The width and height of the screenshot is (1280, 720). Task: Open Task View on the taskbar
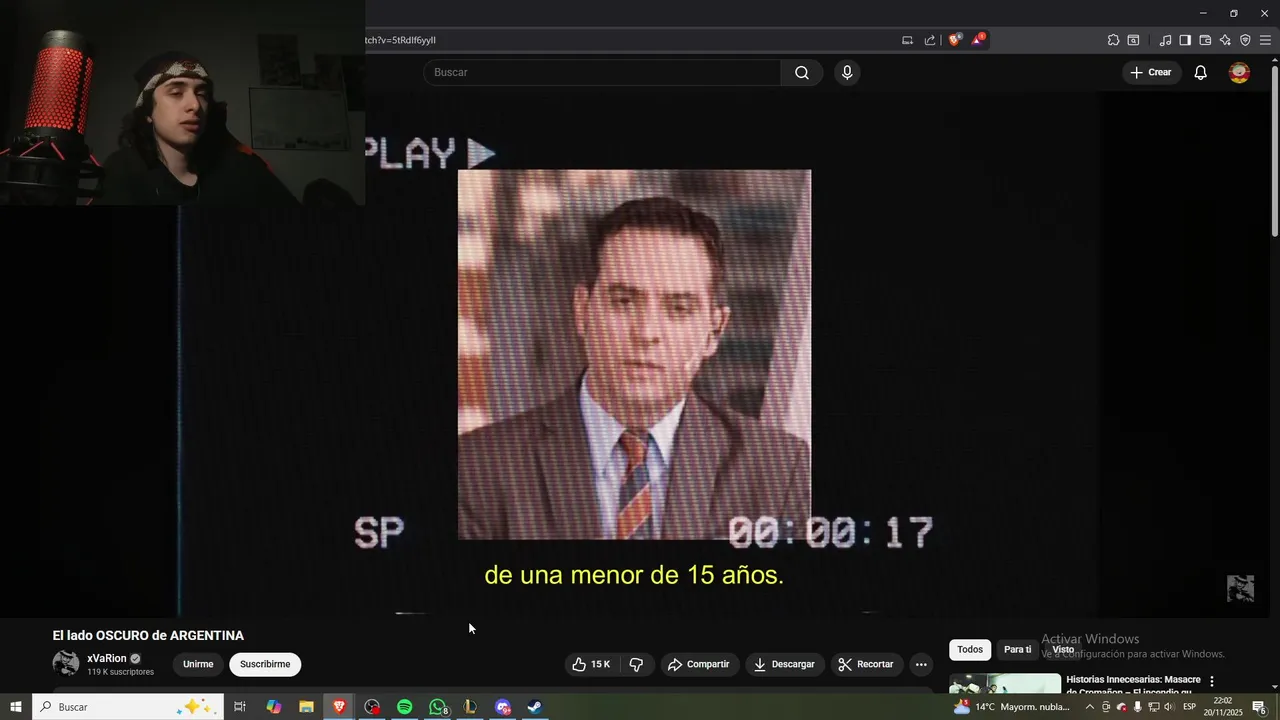(240, 707)
